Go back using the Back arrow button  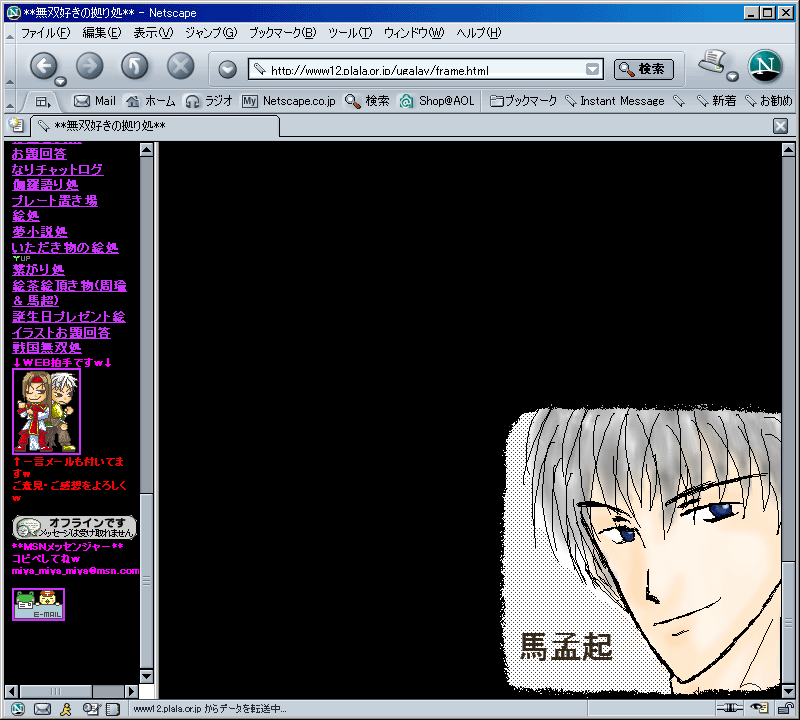click(43, 66)
